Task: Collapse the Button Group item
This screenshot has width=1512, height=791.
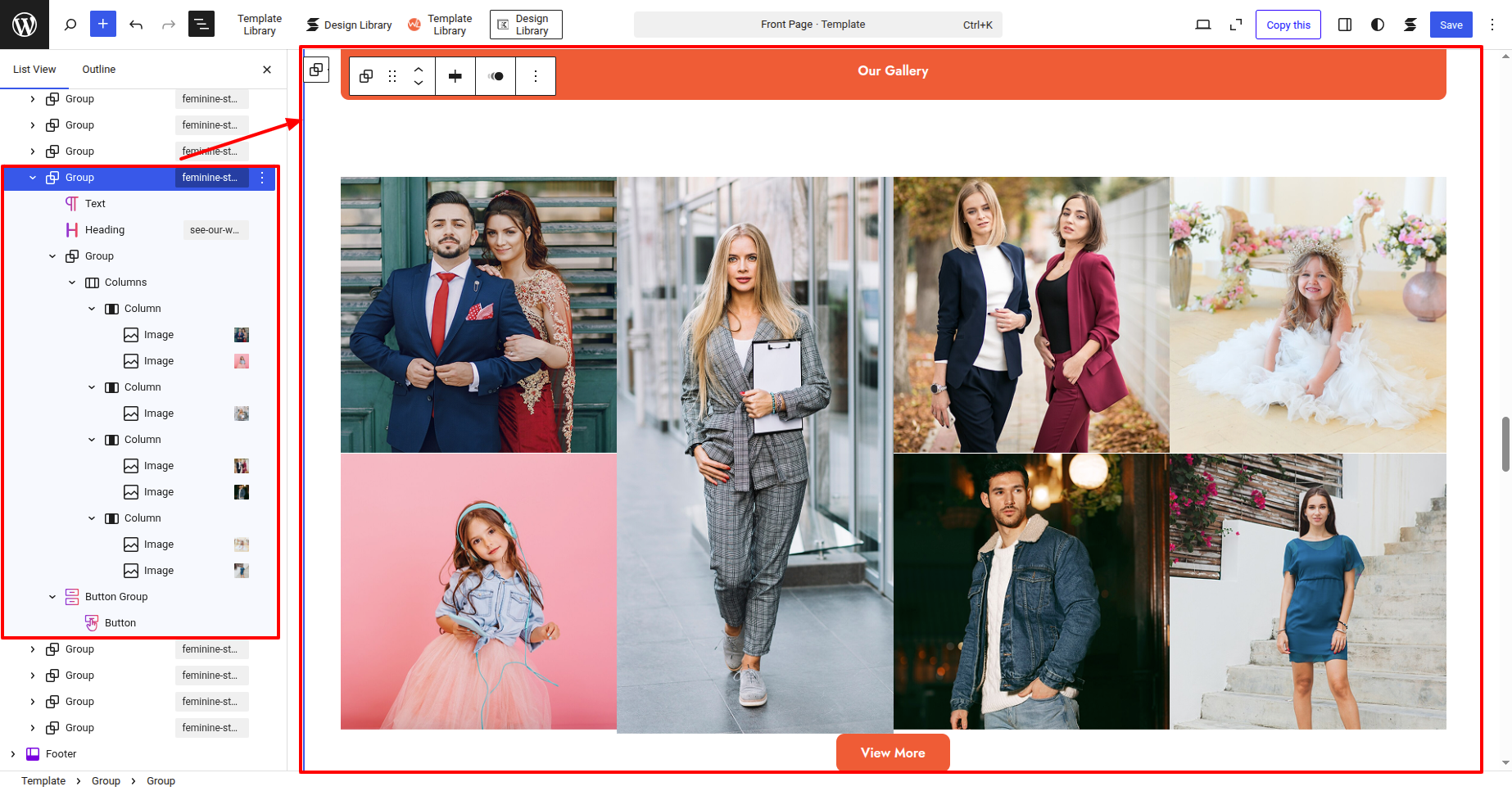Action: coord(52,597)
